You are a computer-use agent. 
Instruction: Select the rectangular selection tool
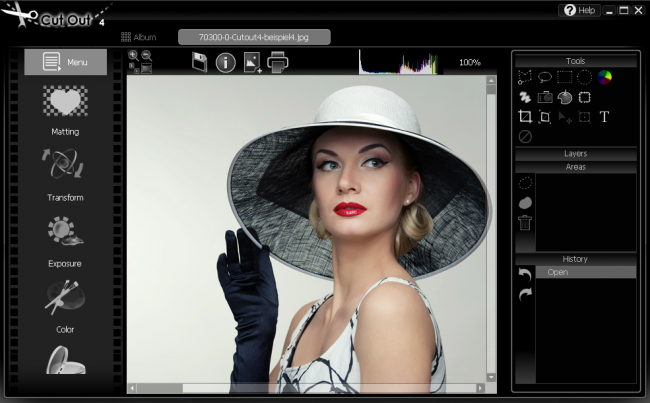564,77
